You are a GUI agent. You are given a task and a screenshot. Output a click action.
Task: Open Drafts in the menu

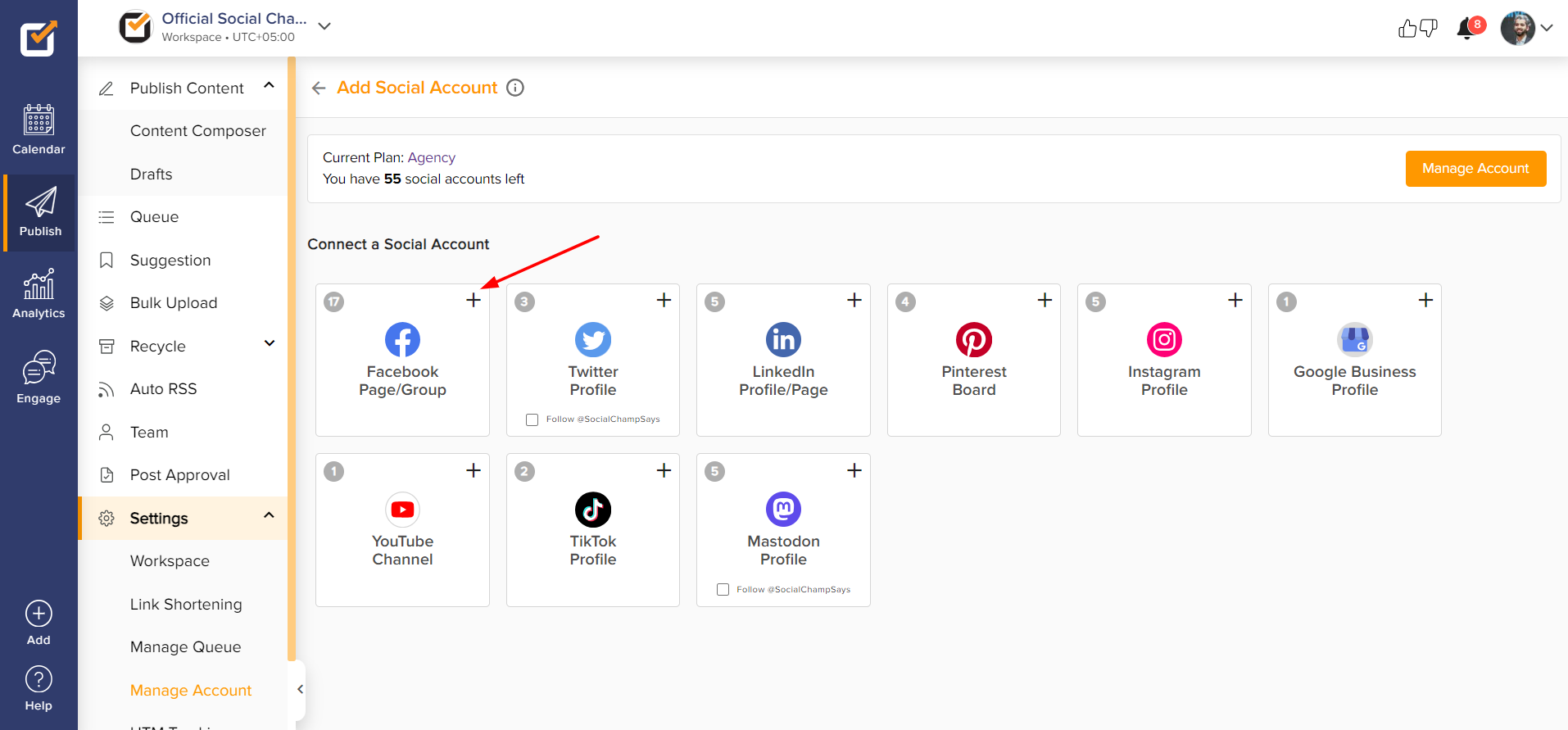click(151, 175)
